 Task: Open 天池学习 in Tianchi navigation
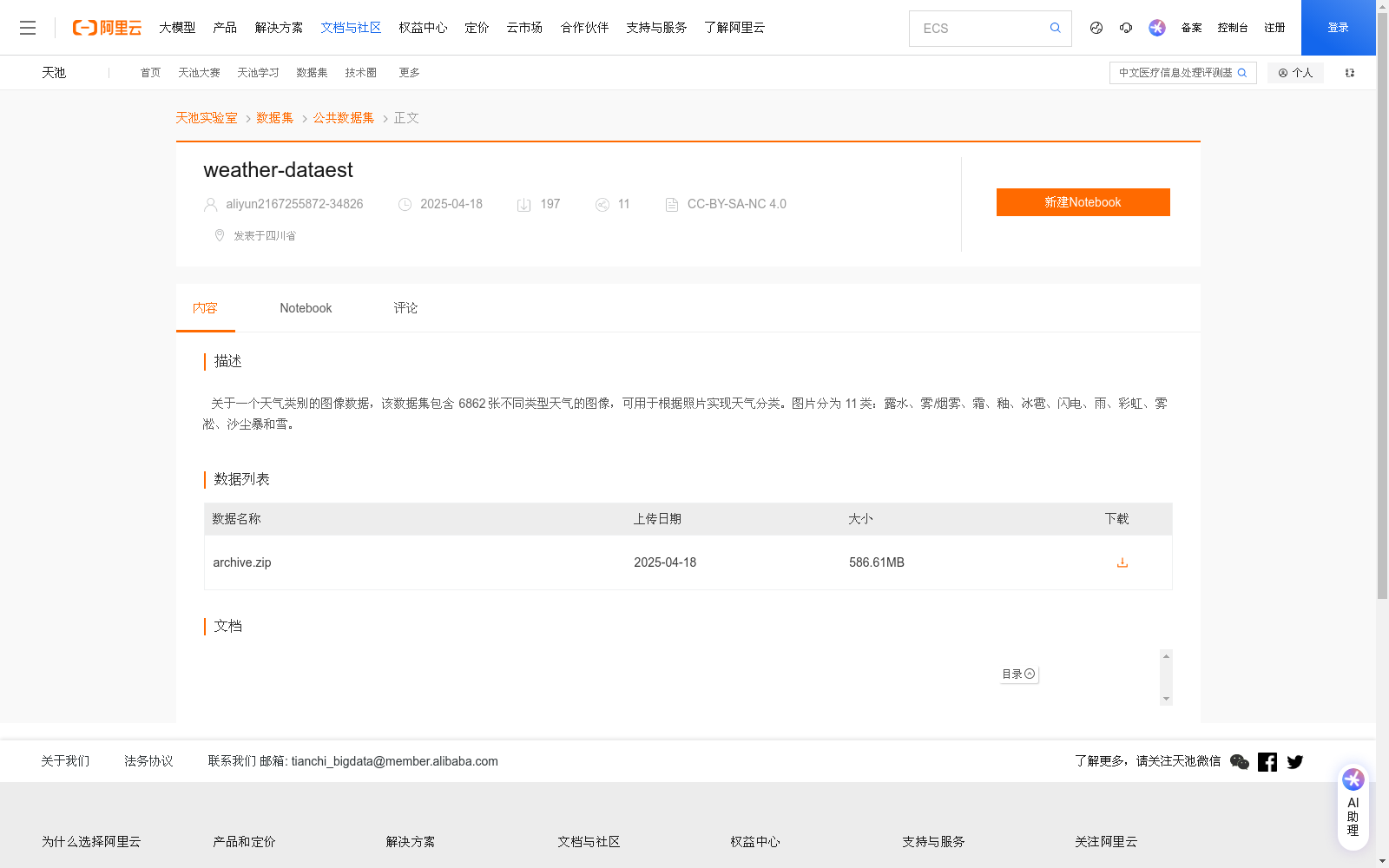(258, 73)
